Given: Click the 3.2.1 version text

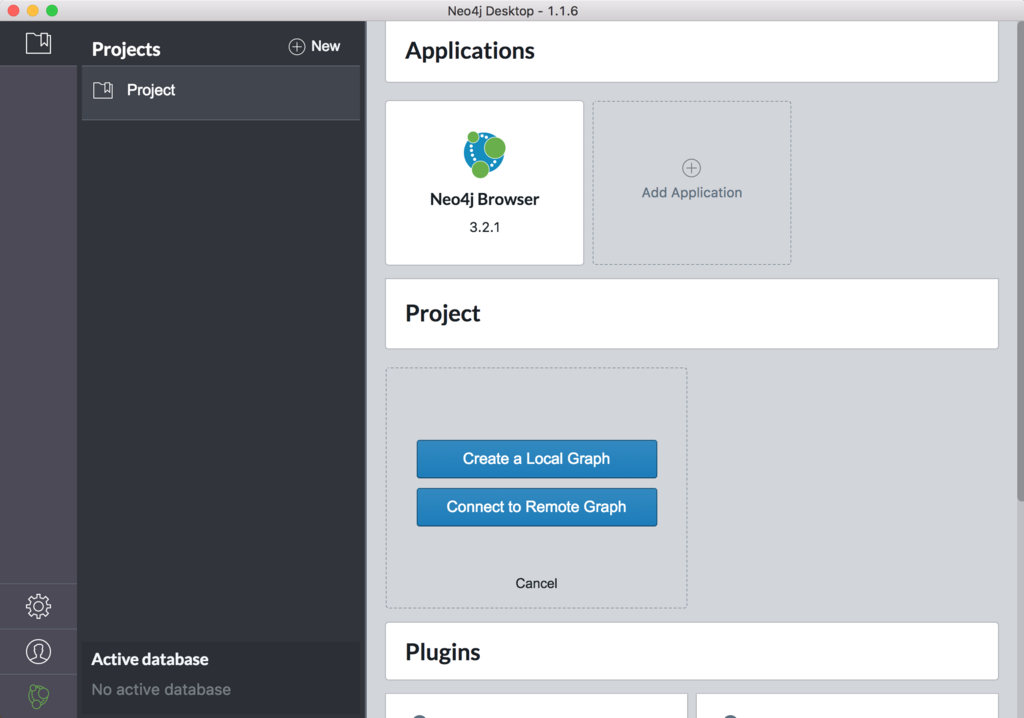Looking at the screenshot, I should (485, 227).
